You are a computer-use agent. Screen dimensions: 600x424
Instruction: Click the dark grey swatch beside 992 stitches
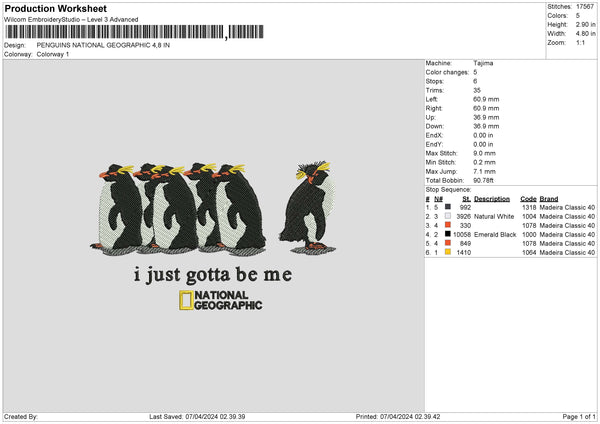click(x=448, y=207)
